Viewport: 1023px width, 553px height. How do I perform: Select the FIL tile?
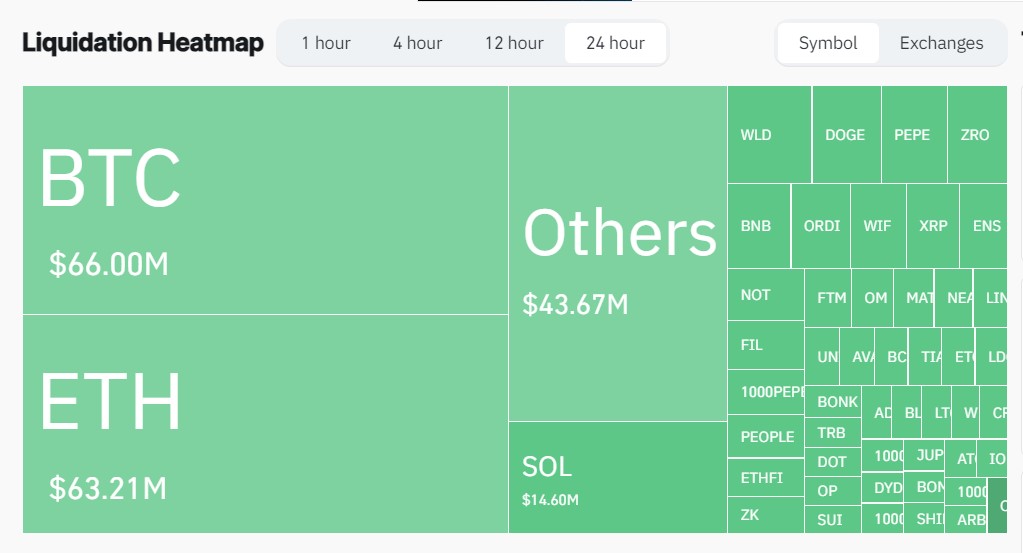pyautogui.click(x=764, y=345)
